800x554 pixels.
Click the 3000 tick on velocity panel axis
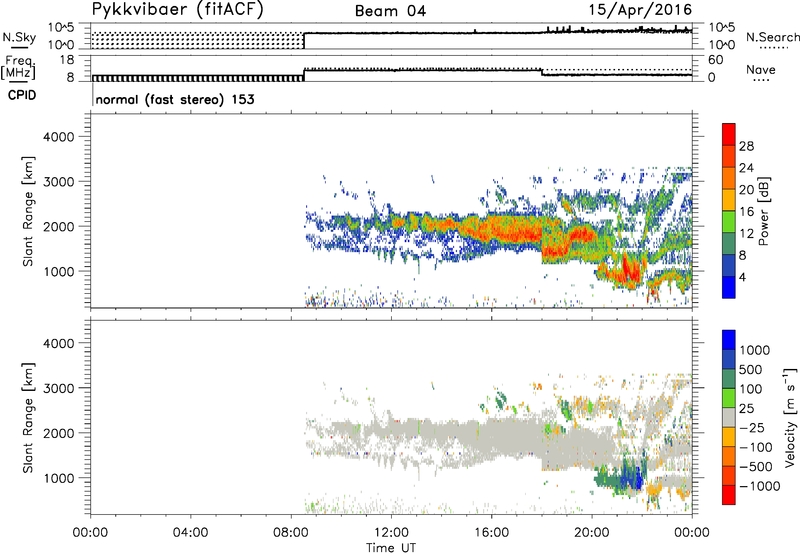(x=59, y=388)
